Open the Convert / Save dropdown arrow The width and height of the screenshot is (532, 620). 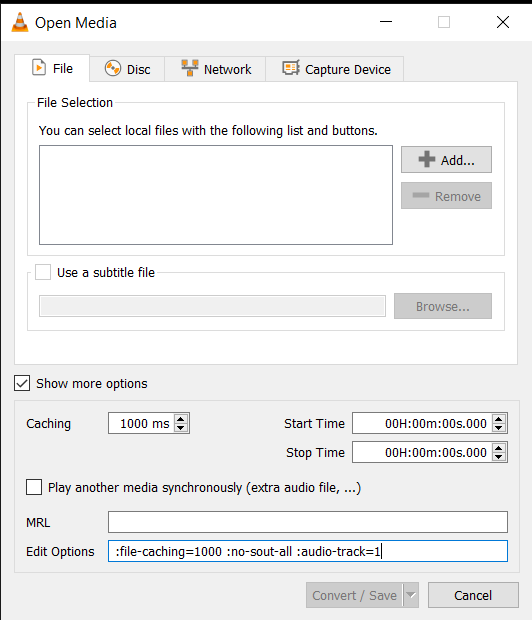pos(411,595)
